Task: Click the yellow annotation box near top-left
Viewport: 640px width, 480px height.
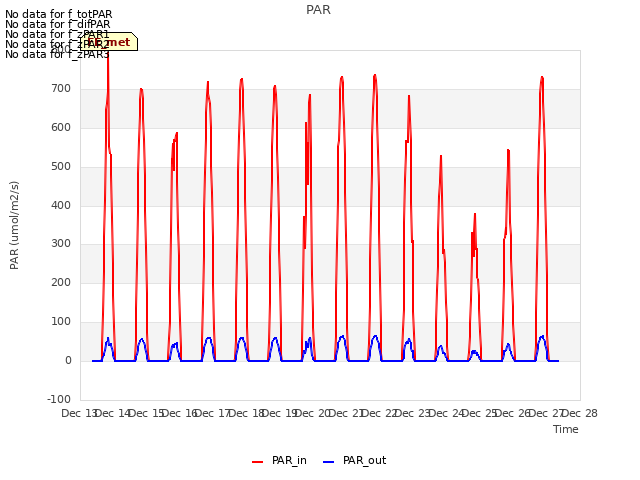Action: pos(109,42)
